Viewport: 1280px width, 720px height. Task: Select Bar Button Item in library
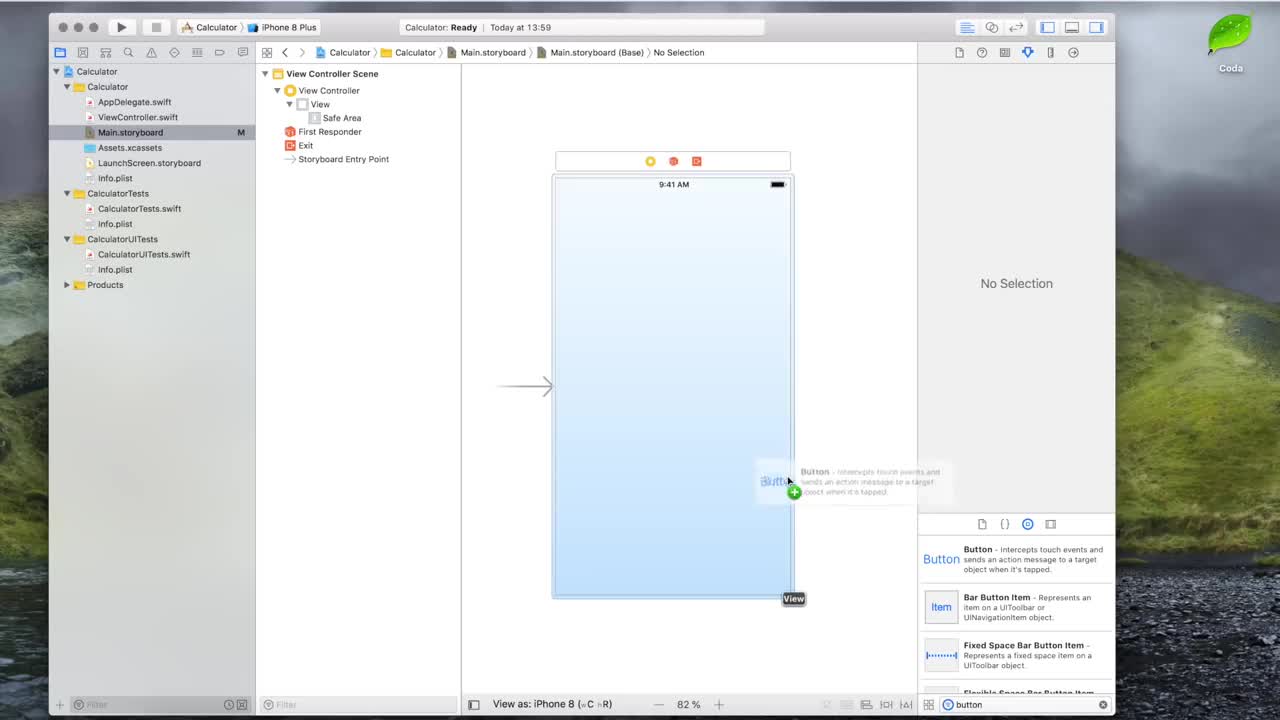tap(1016, 607)
